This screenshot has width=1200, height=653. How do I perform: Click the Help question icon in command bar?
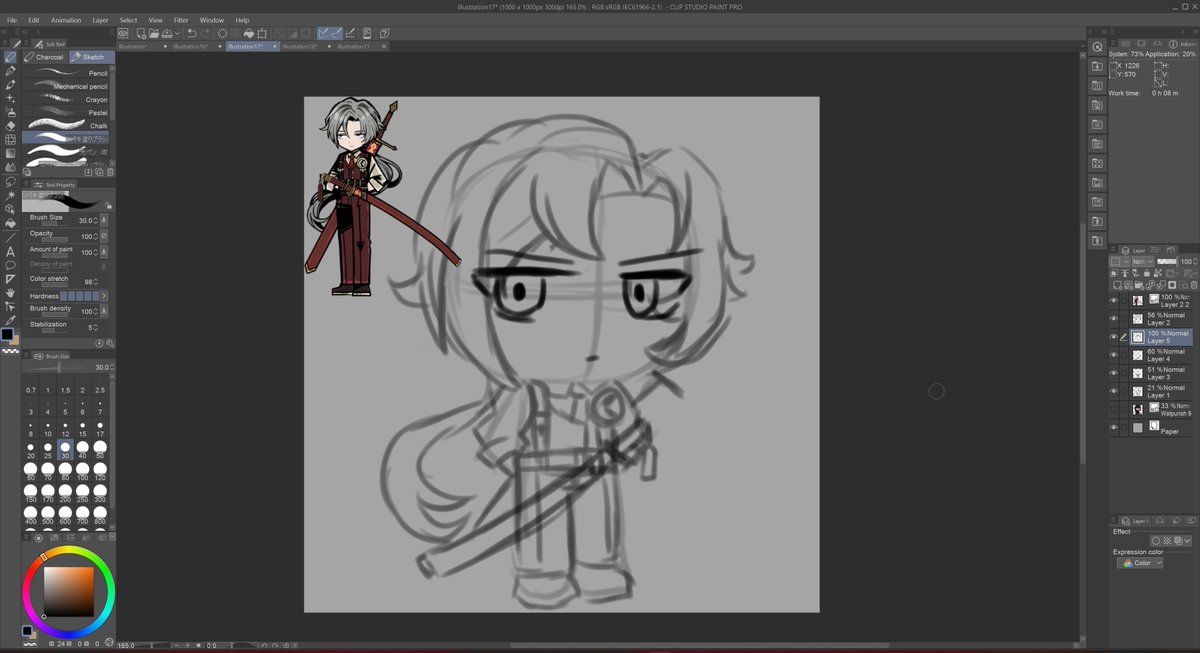385,33
